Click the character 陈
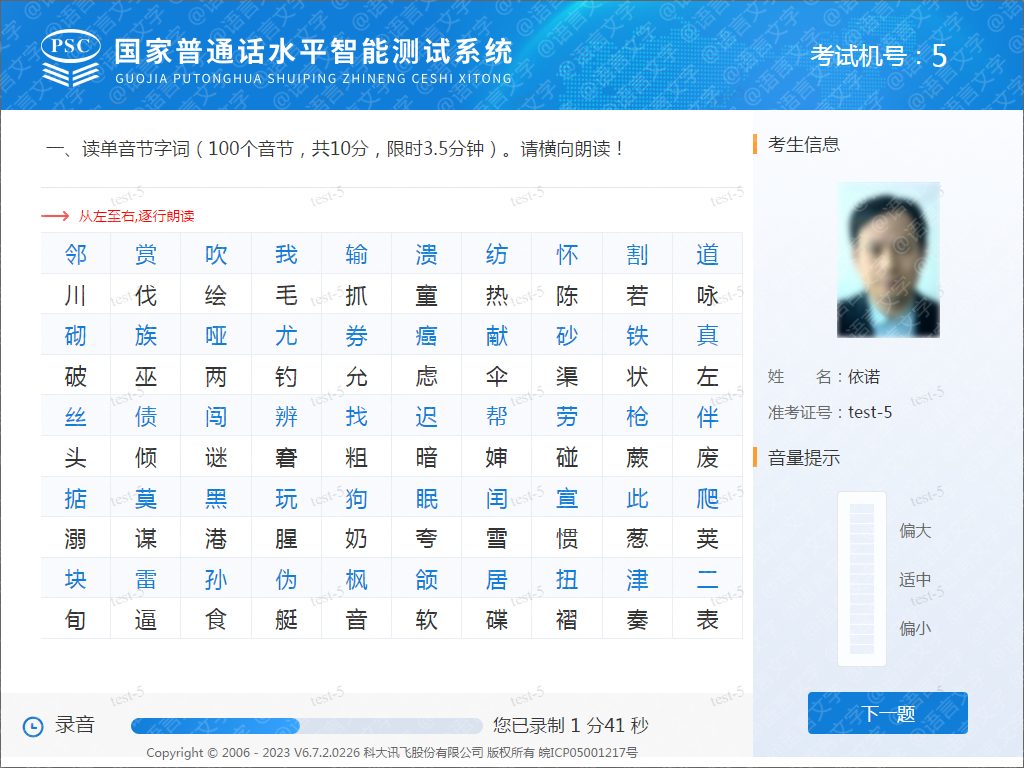The height and width of the screenshot is (768, 1024). click(567, 295)
